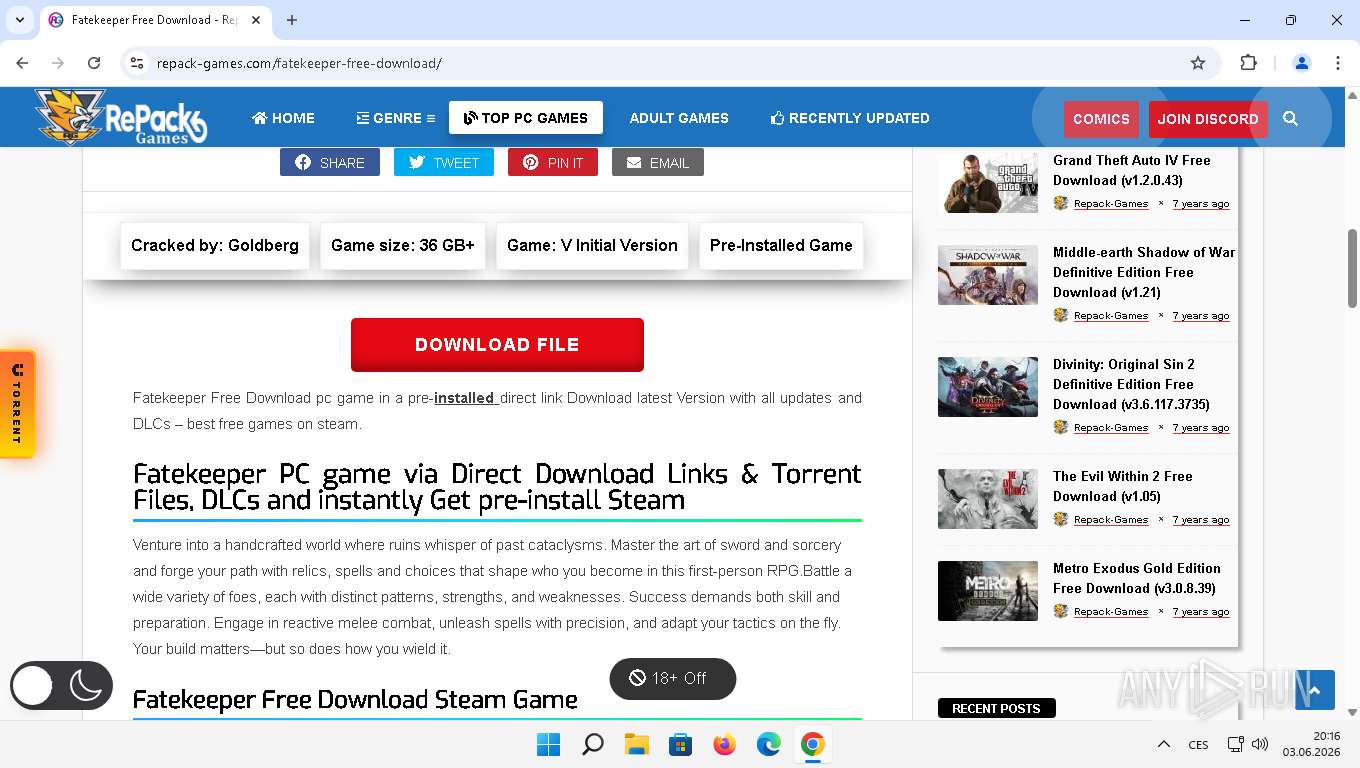The image size is (1360, 768).
Task: Open The Evil Within 2 Free Download link
Action: click(x=1123, y=486)
